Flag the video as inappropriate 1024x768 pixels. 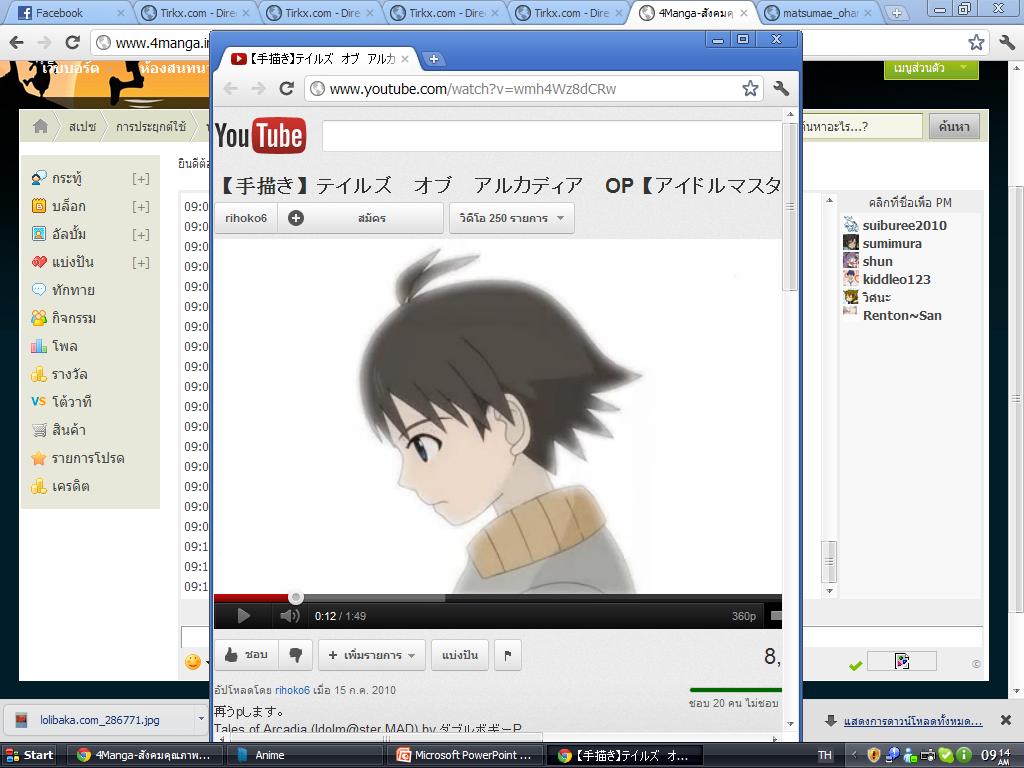pyautogui.click(x=508, y=654)
